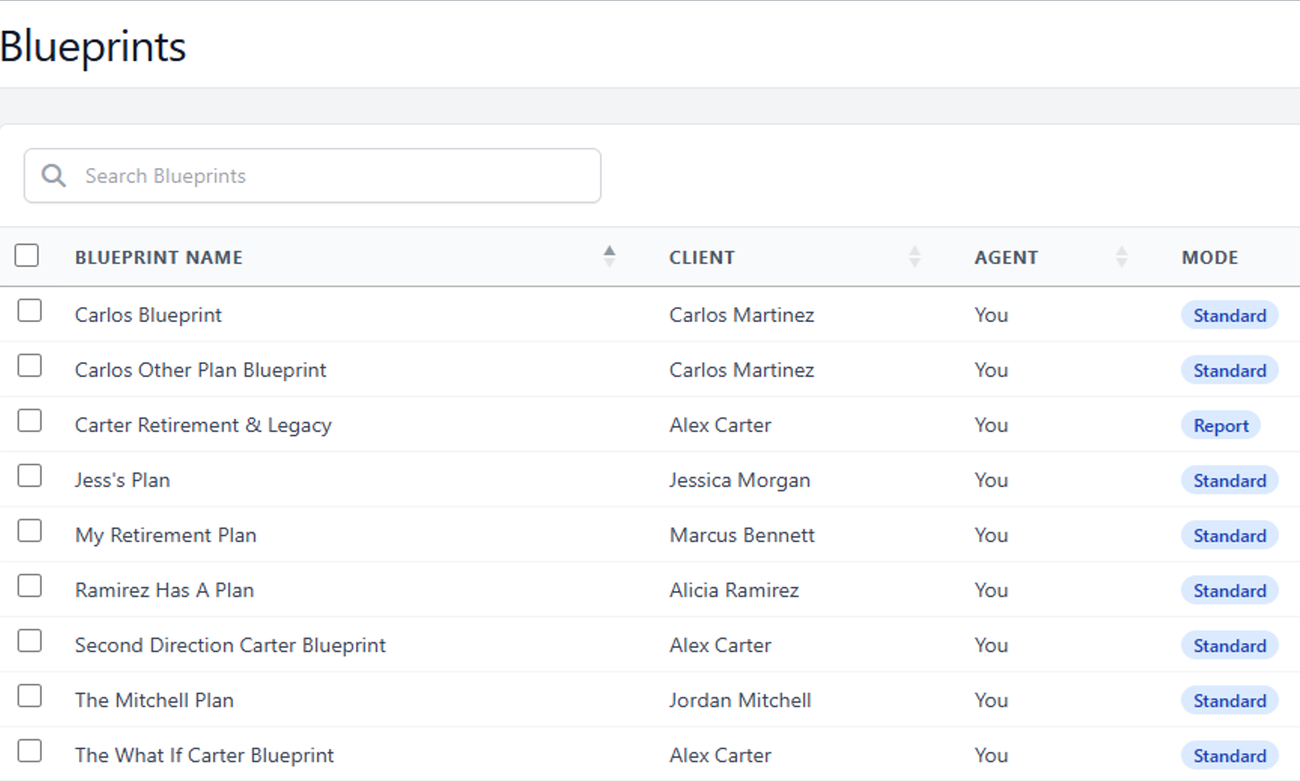Check The What If Carter Blueprint row
The height and width of the screenshot is (781, 1300).
(x=30, y=751)
